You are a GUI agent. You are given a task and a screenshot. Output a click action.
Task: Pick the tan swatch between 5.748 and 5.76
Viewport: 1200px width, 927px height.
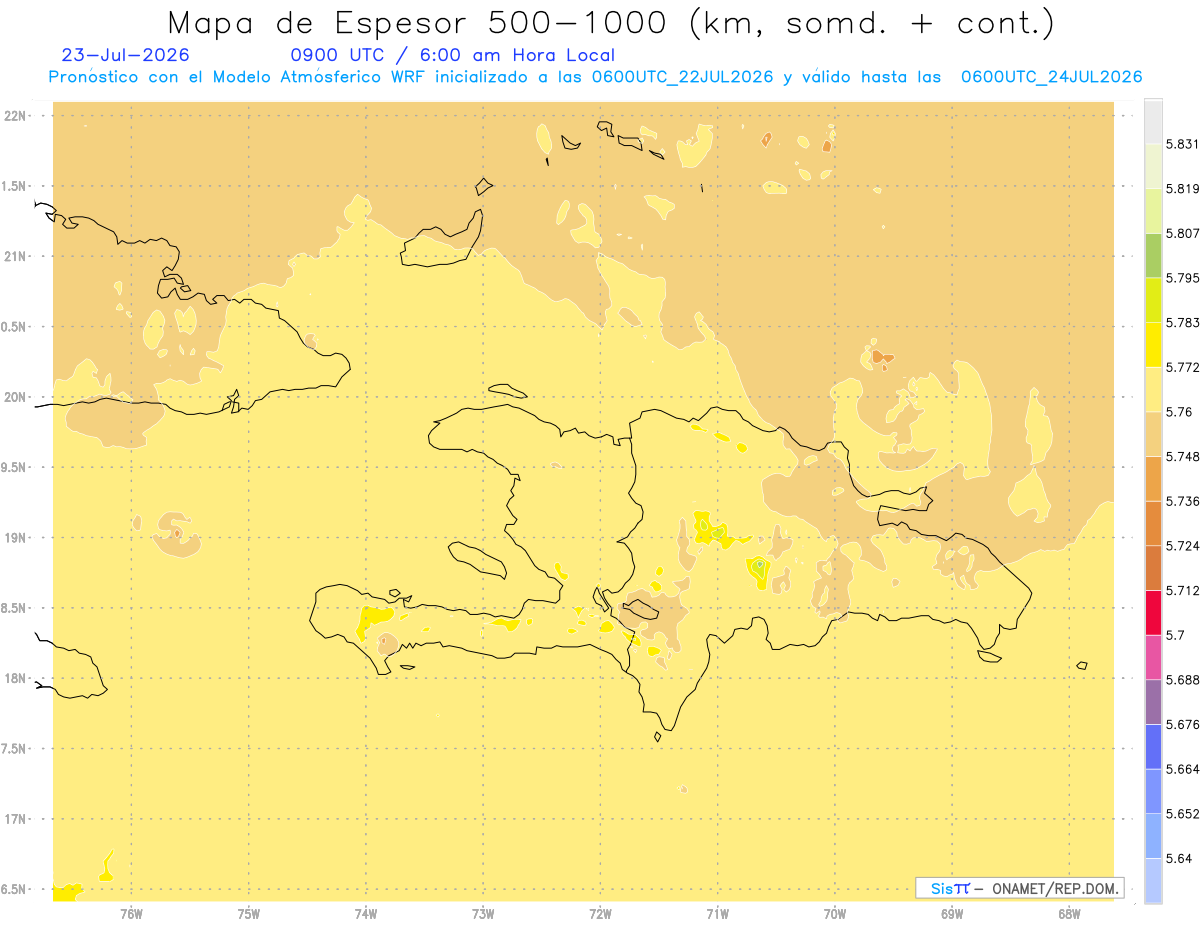[1153, 434]
